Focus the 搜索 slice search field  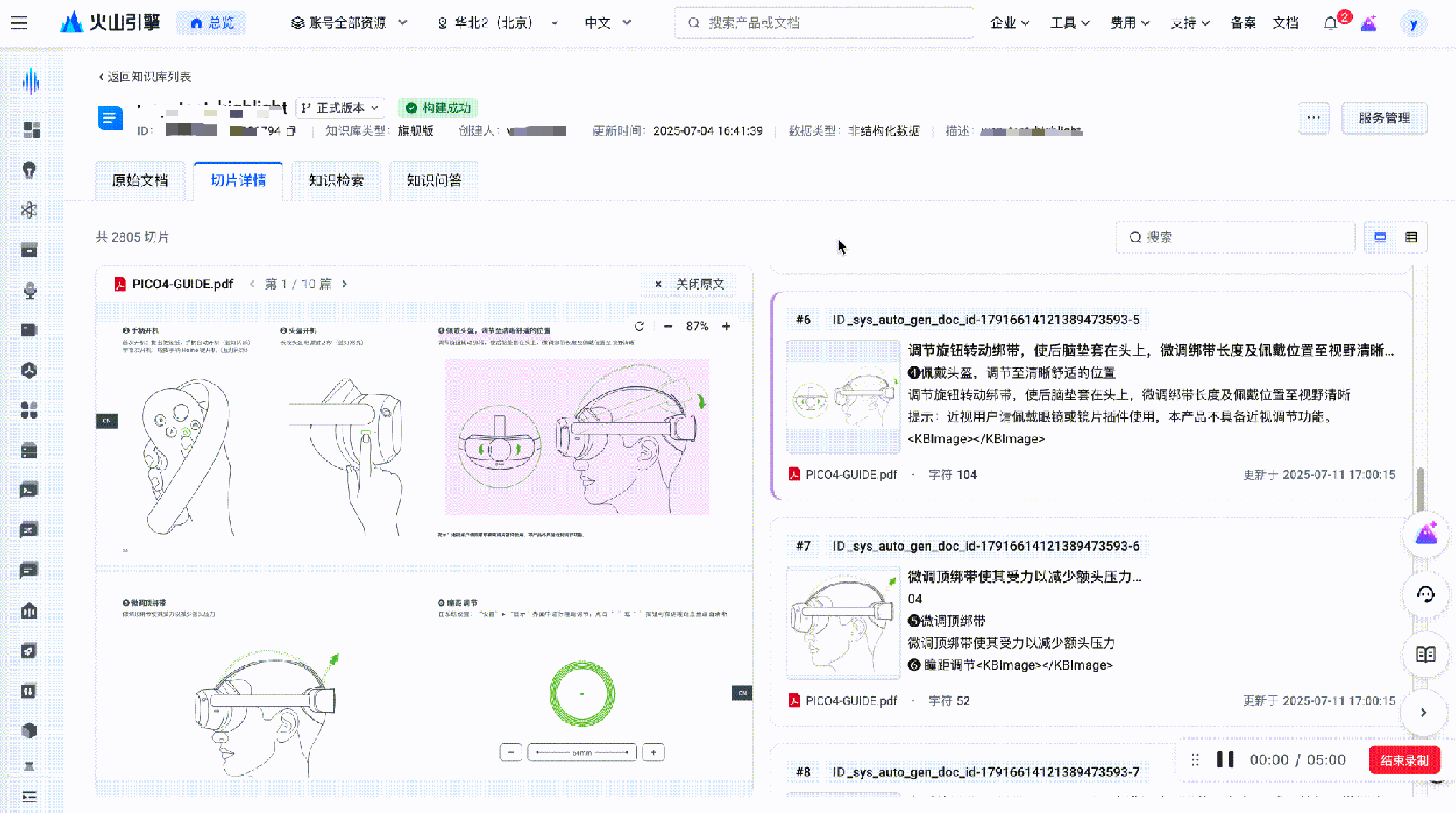tap(1235, 237)
